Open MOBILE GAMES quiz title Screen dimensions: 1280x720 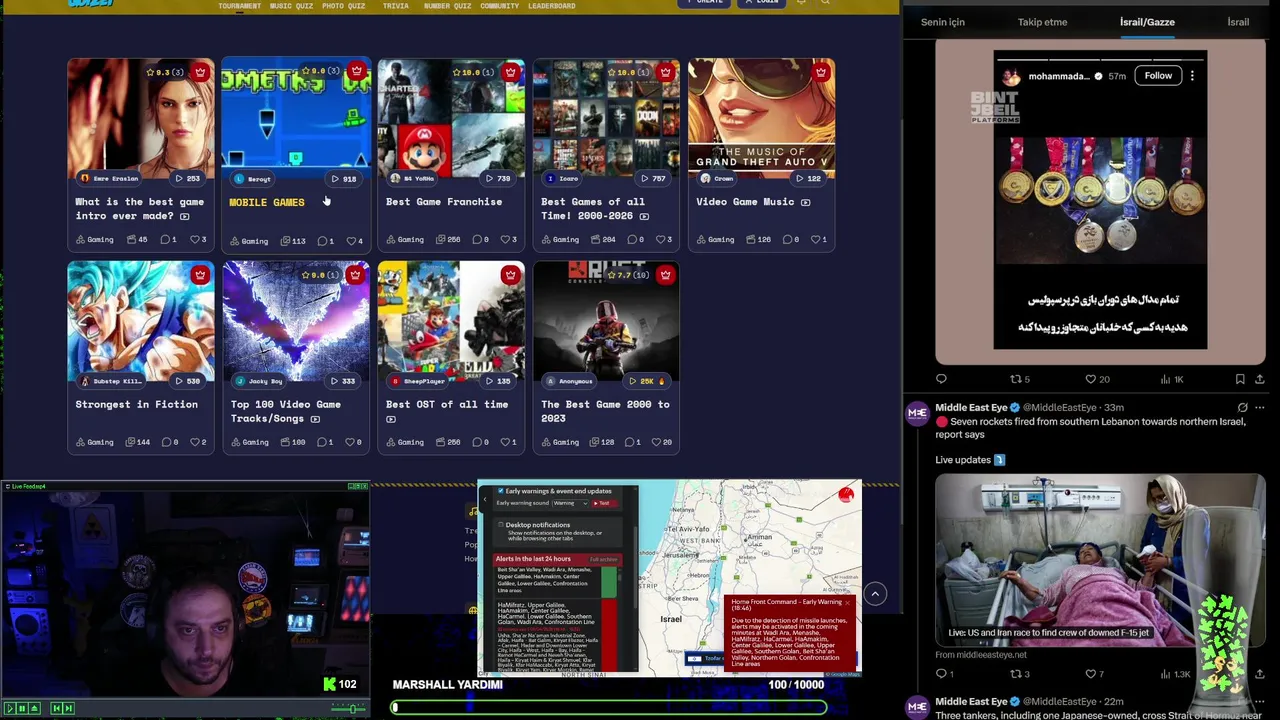[x=267, y=202]
